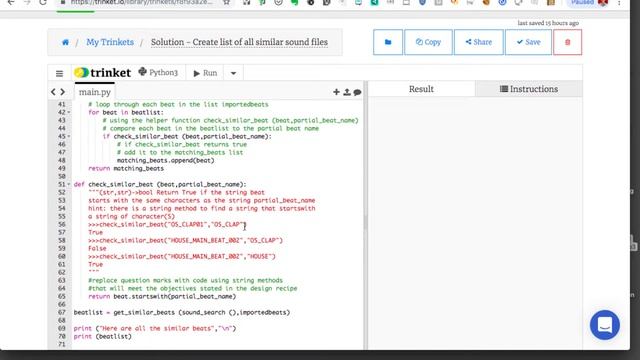The width and height of the screenshot is (640, 360).
Task: Go to previous file tab arrow
Action: pyautogui.click(x=53, y=92)
